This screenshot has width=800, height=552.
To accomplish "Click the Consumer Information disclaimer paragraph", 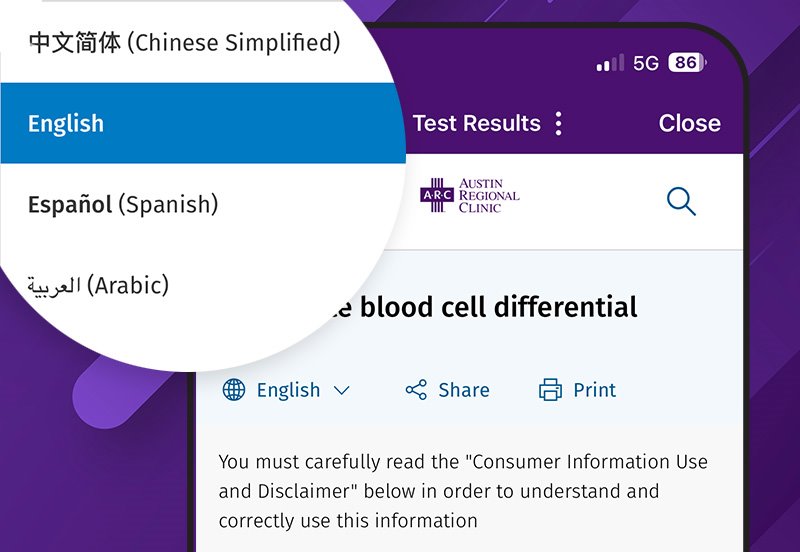I will pyautogui.click(x=463, y=491).
